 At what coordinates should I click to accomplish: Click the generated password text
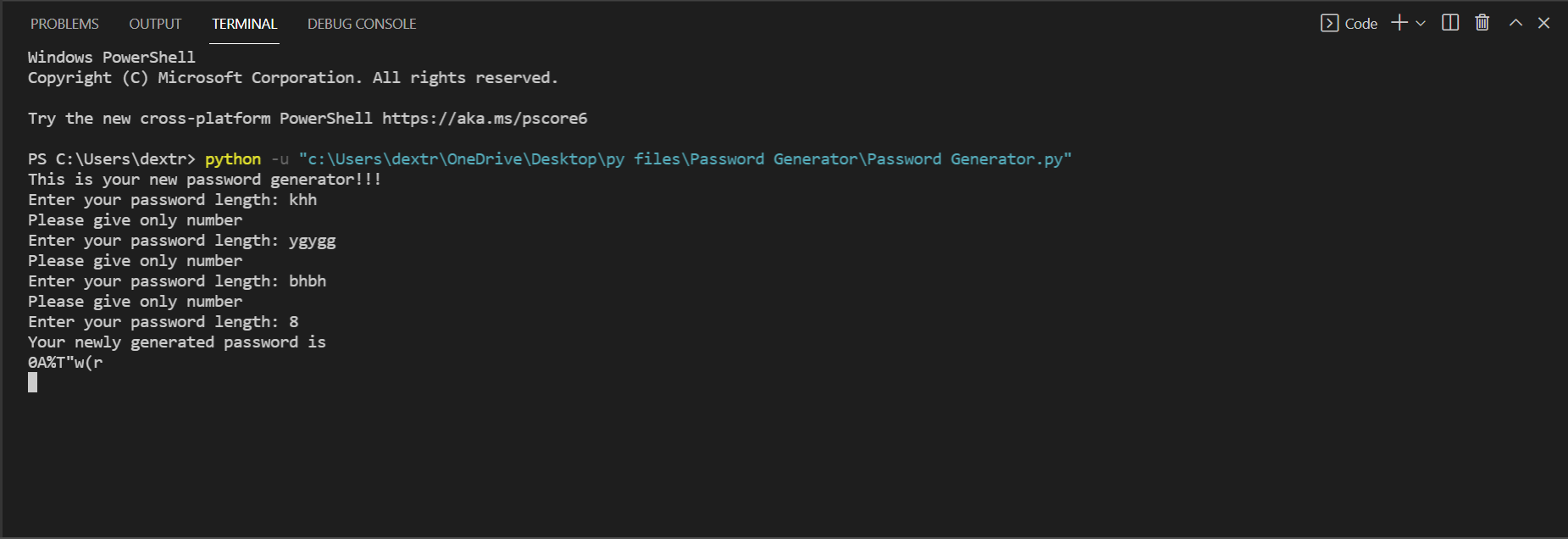click(x=64, y=362)
